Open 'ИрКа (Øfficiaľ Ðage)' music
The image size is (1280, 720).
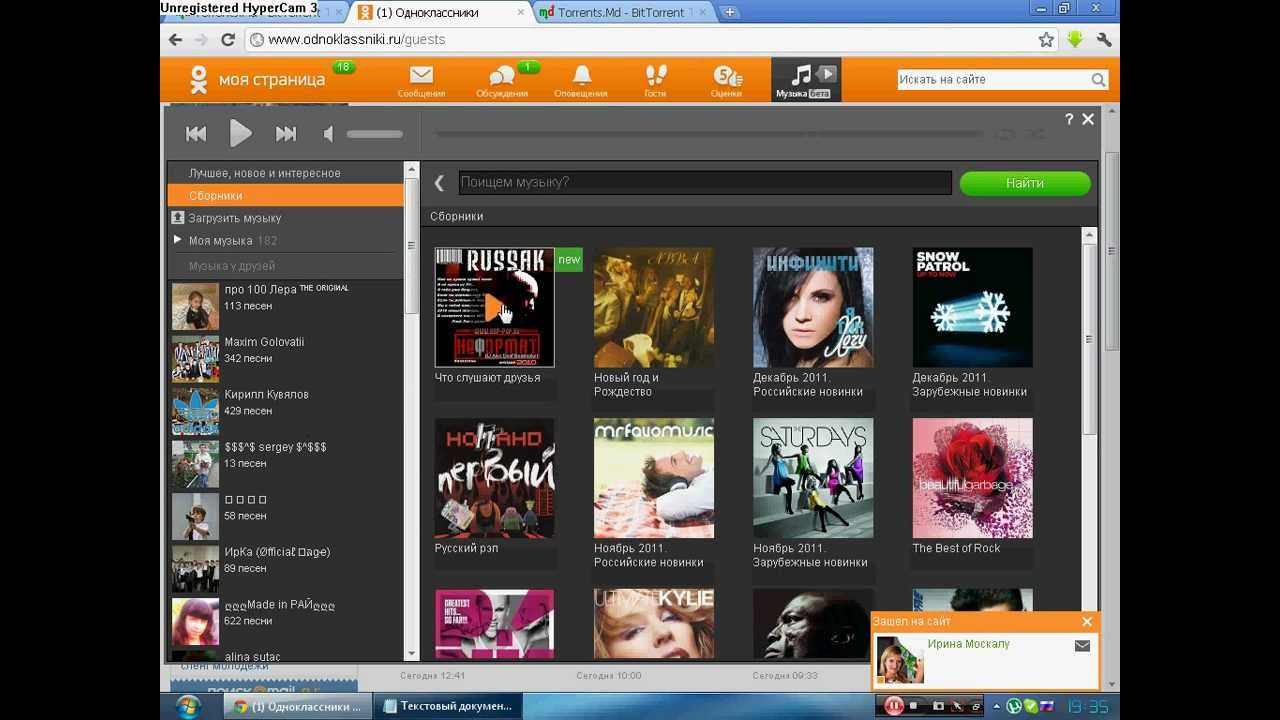(x=277, y=552)
